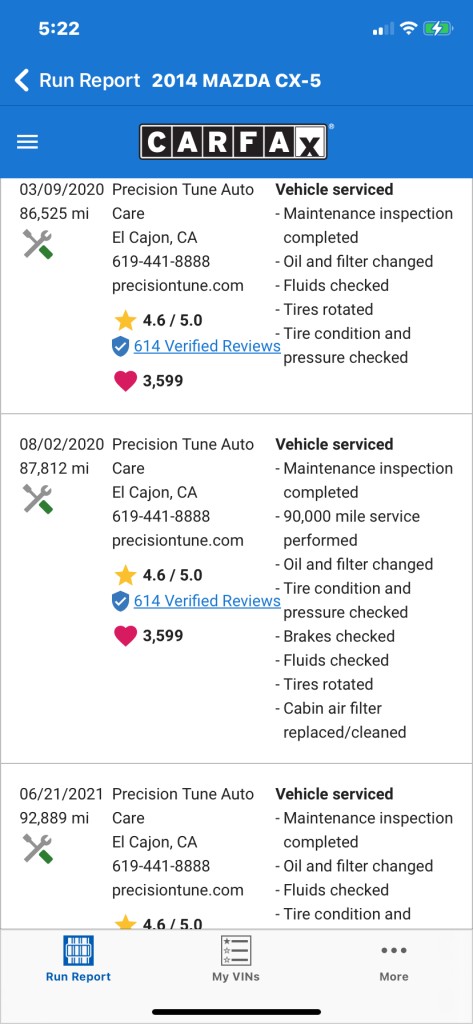
Task: Open 614 Verified Reviews link in 03/09/2020 entry
Action: coord(207,346)
